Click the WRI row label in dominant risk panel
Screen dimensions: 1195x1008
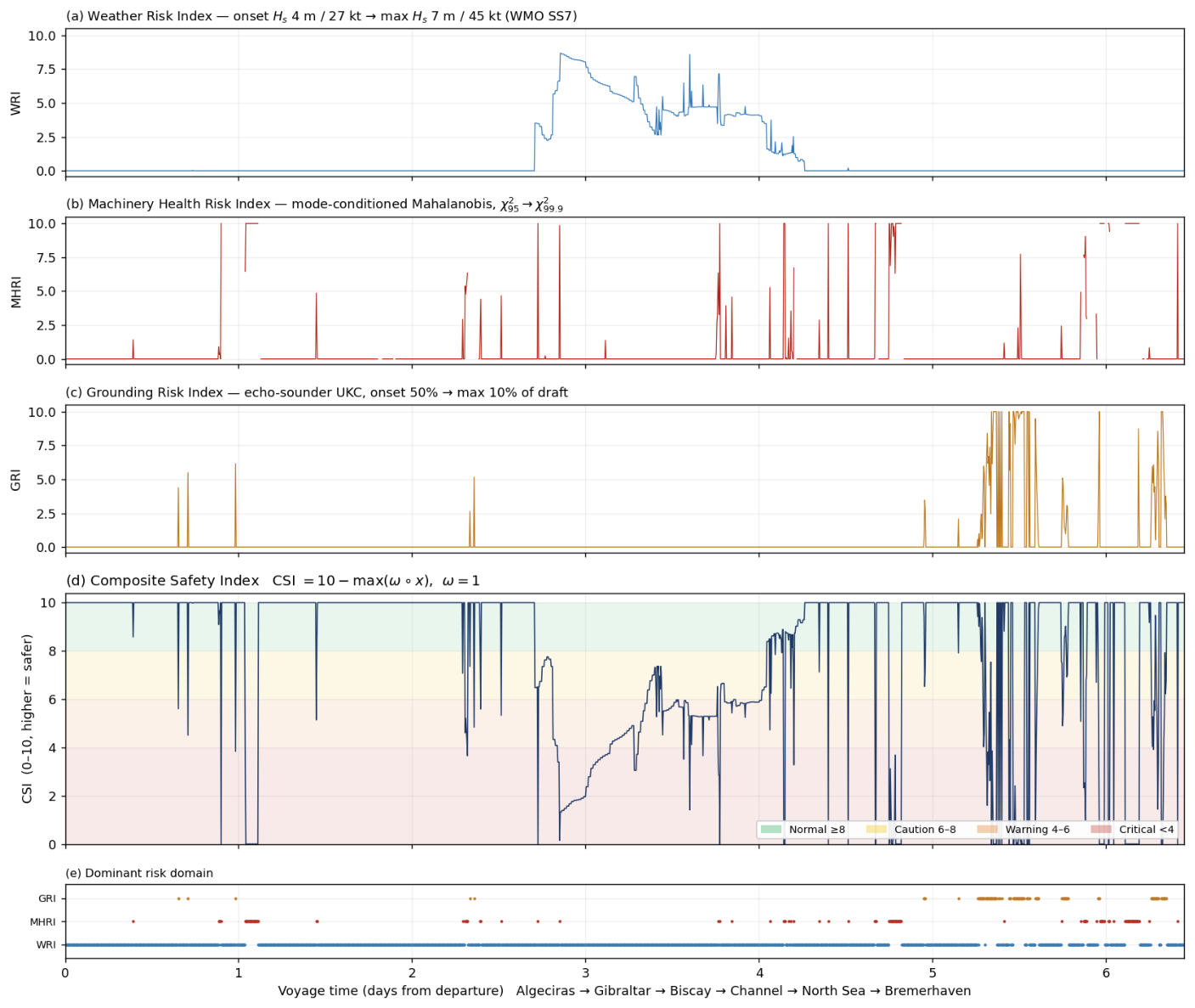click(46, 944)
